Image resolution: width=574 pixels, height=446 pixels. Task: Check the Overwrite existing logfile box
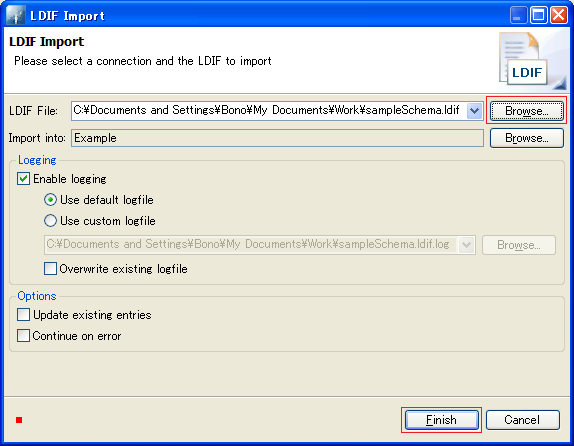click(x=51, y=268)
